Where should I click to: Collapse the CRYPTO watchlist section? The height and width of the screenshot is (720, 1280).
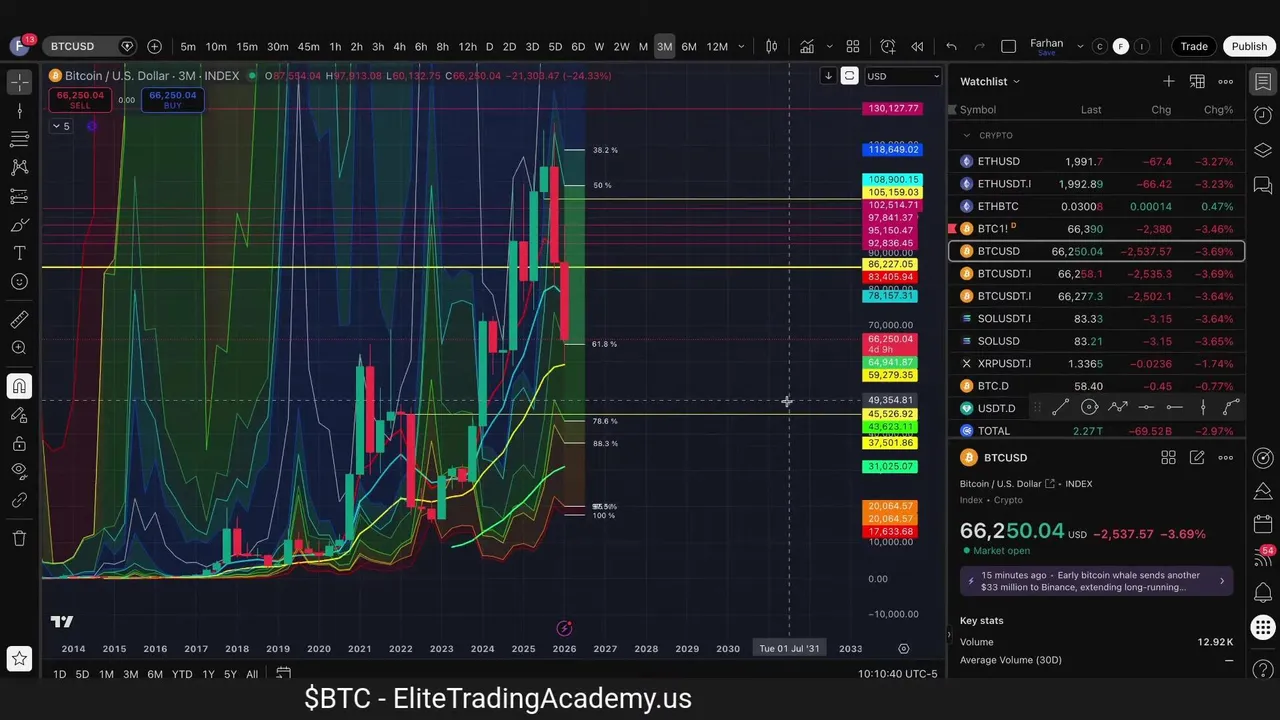(967, 135)
